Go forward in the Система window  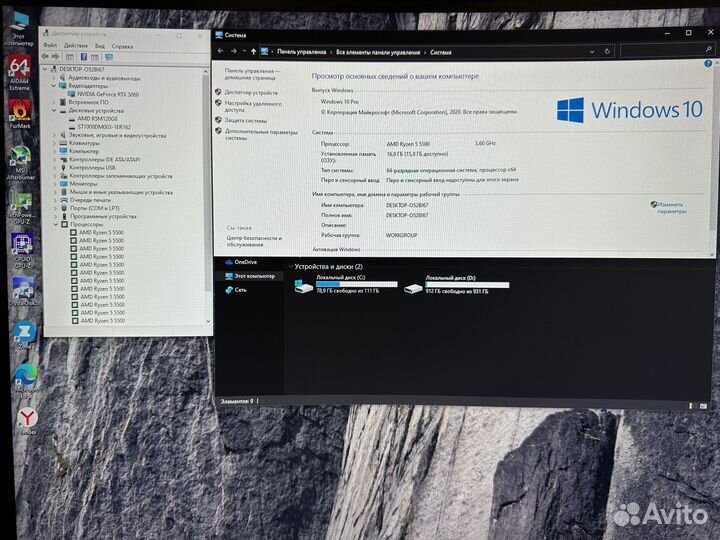point(234,51)
